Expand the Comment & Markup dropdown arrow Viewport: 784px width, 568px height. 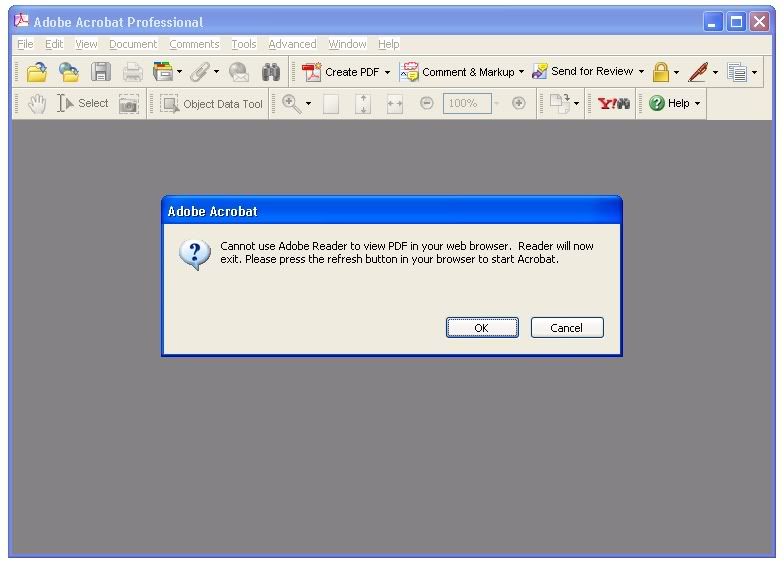(x=522, y=72)
